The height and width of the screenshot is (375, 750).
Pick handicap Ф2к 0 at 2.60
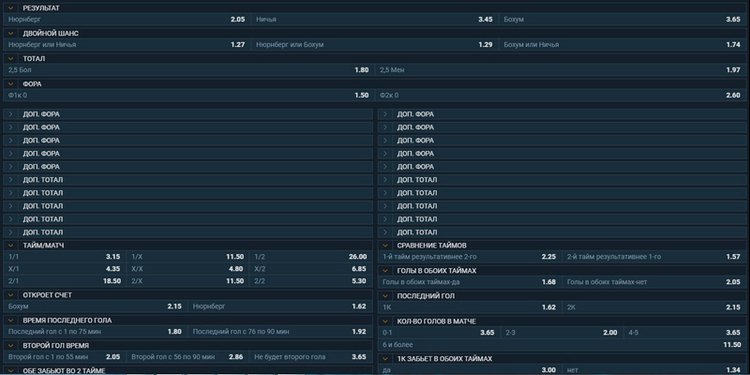click(560, 95)
